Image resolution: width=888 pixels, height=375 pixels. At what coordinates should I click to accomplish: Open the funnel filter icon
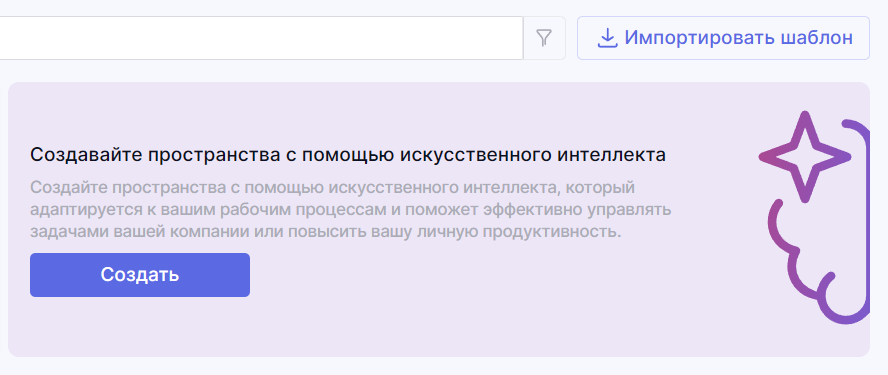click(x=544, y=38)
